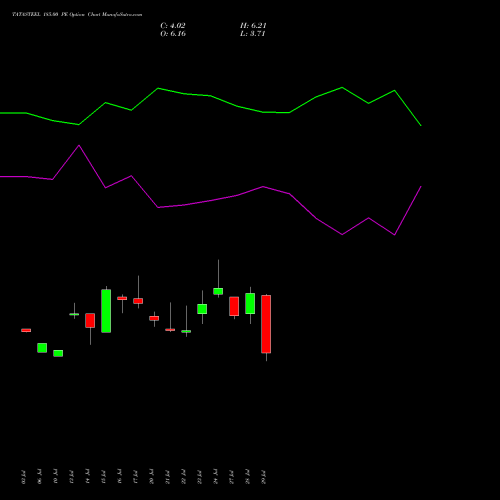This screenshot has height=500, width=500.
Task: Select the last tall red candlestick
Action: click(266, 324)
